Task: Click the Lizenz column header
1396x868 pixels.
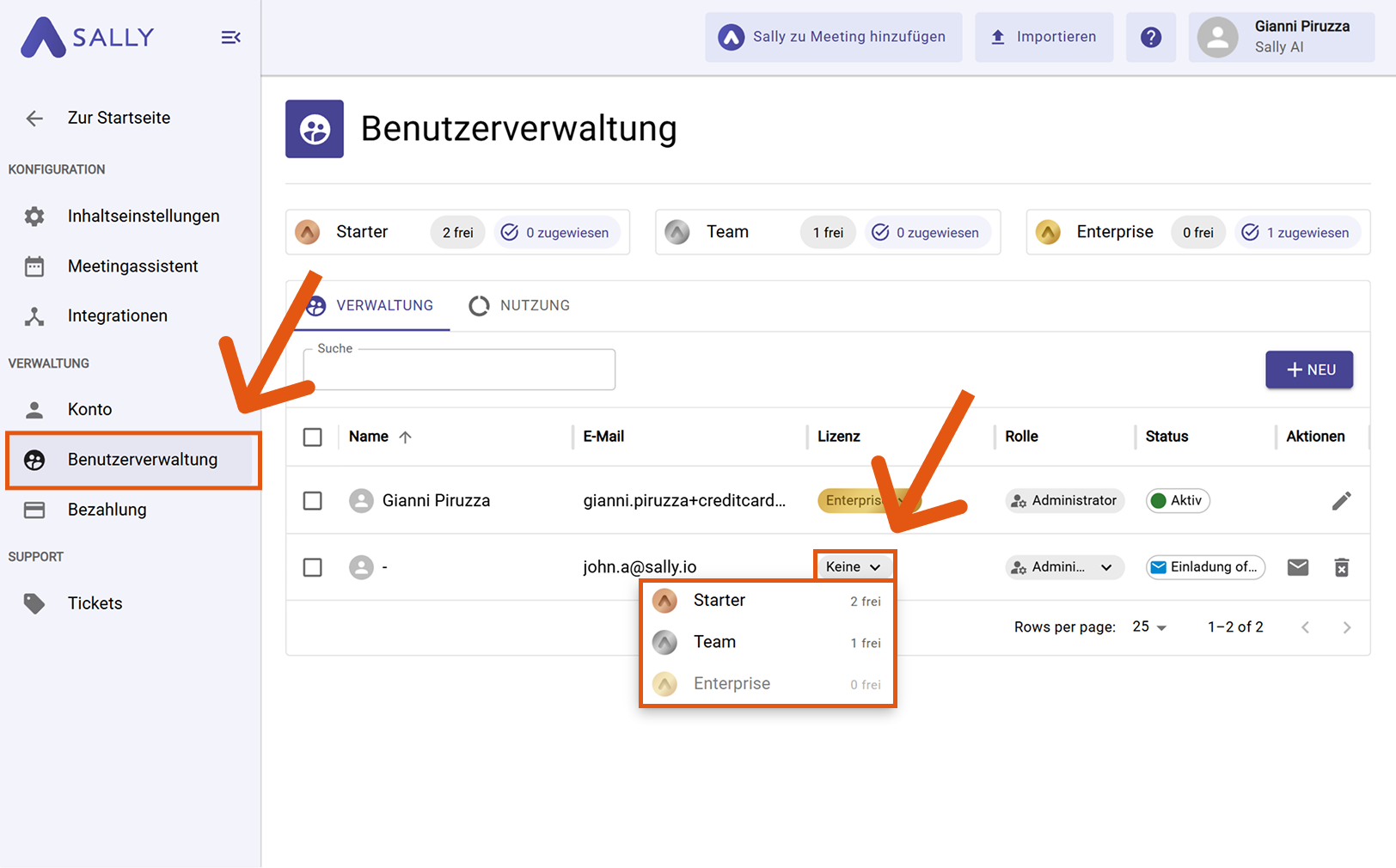Action: point(838,437)
